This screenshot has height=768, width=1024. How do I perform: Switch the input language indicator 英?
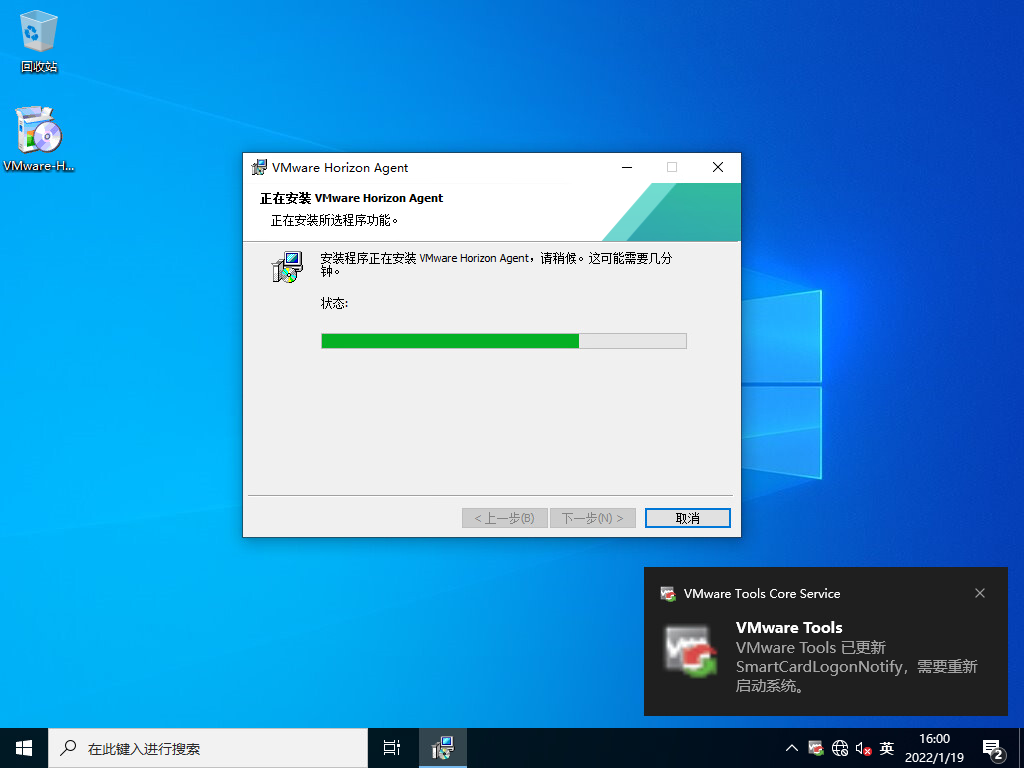click(887, 748)
